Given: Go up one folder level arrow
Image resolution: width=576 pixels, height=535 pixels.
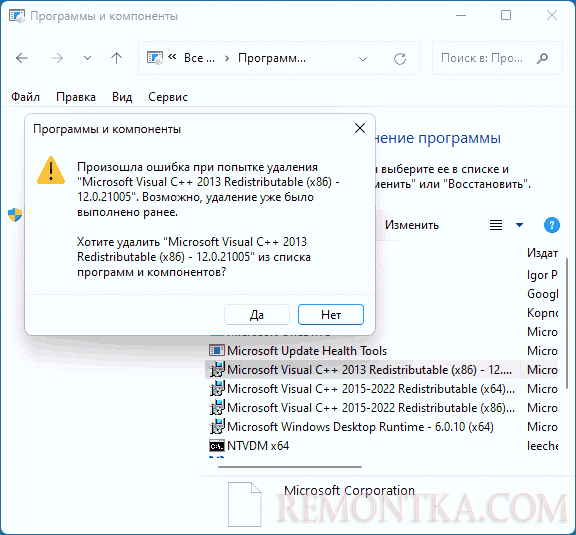Looking at the screenshot, I should point(116,58).
